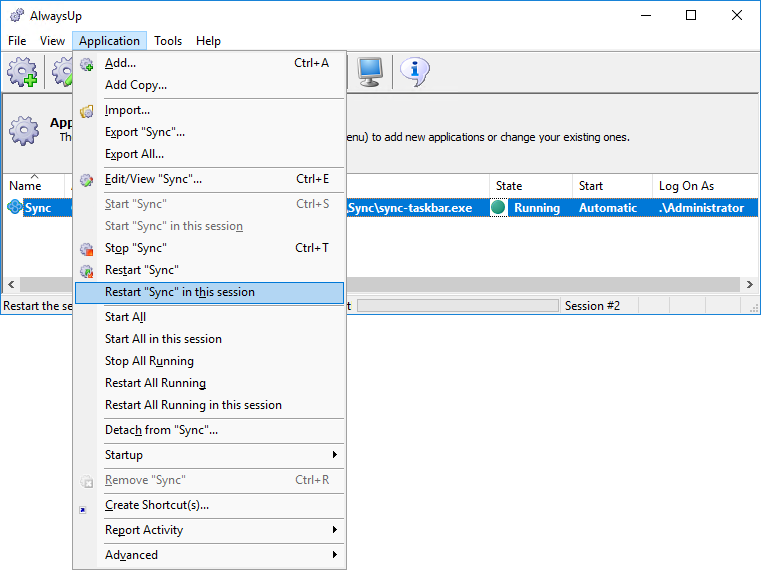Screen dimensions: 761x571
Task: Click the edit gear icon beside Edit/View Sync
Action: (86, 180)
